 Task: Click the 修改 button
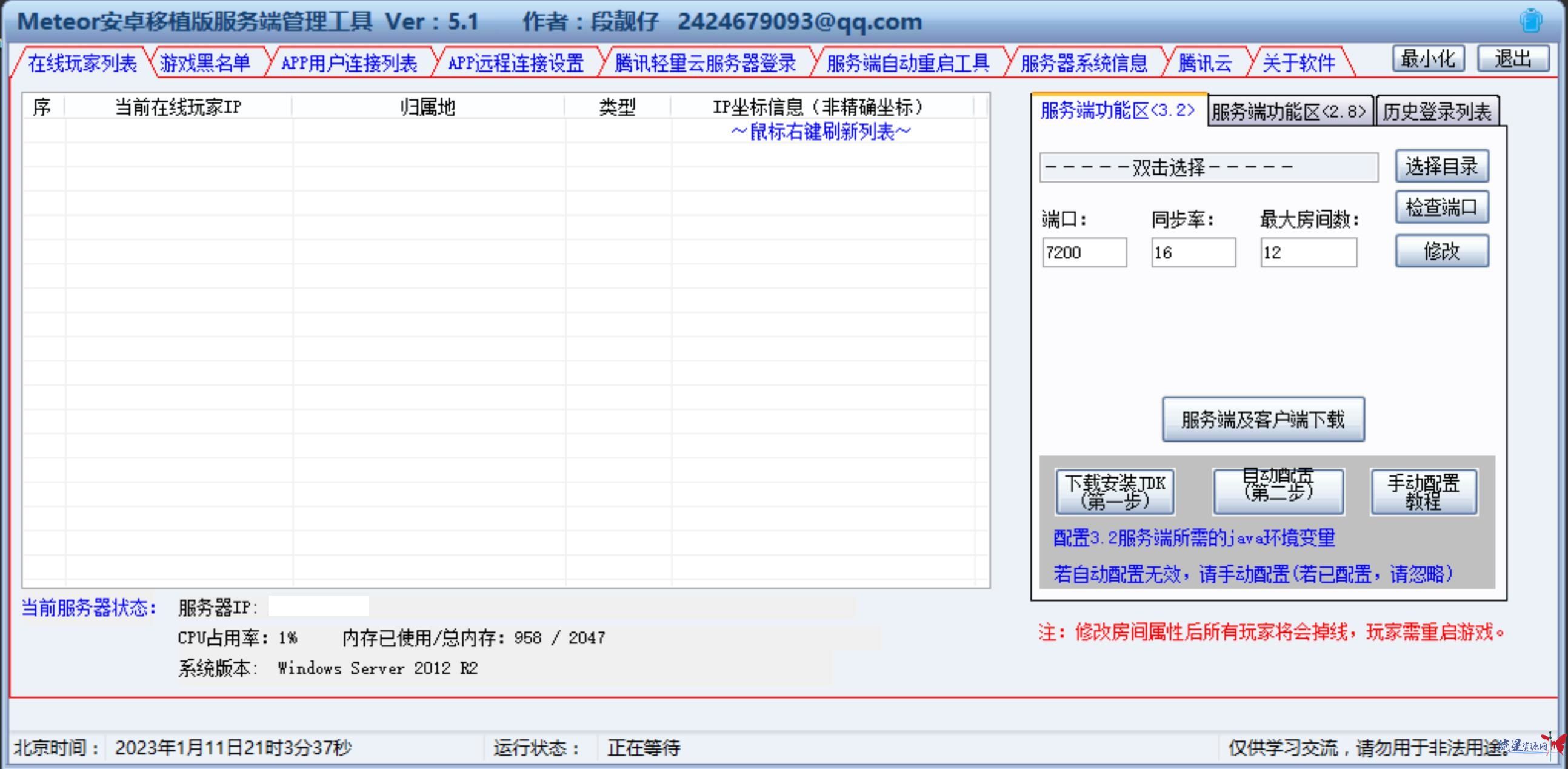click(x=1442, y=251)
